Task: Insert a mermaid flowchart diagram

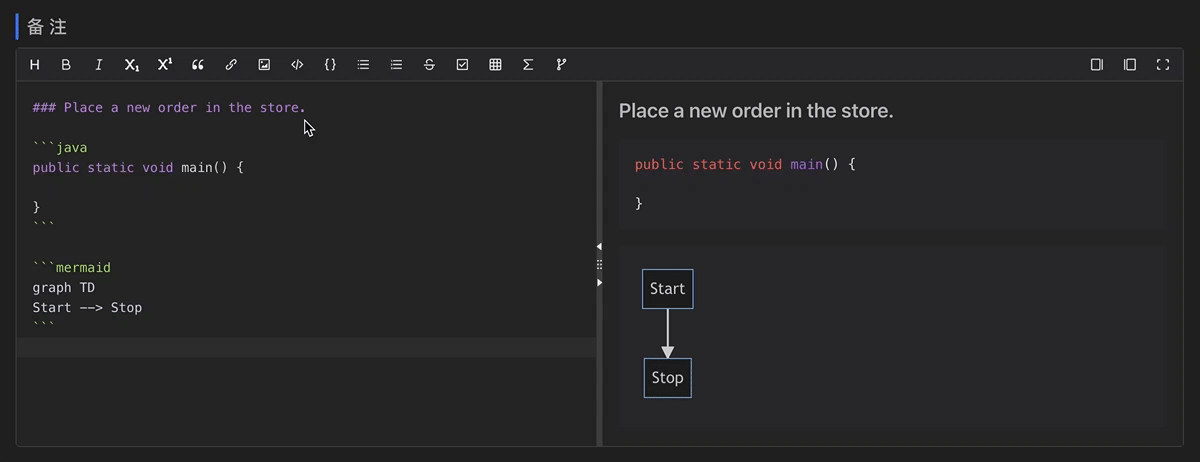Action: 561,65
